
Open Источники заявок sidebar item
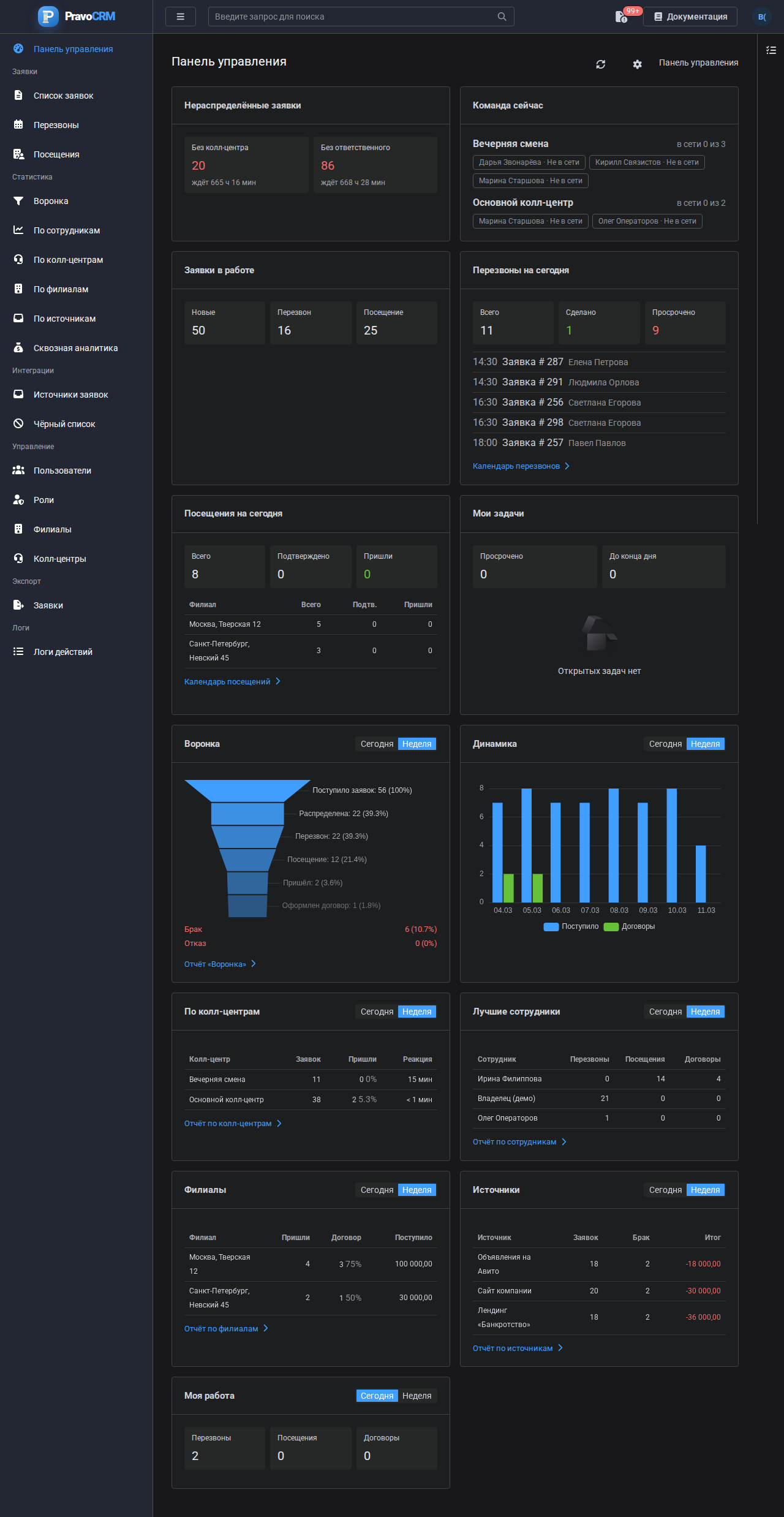76,395
